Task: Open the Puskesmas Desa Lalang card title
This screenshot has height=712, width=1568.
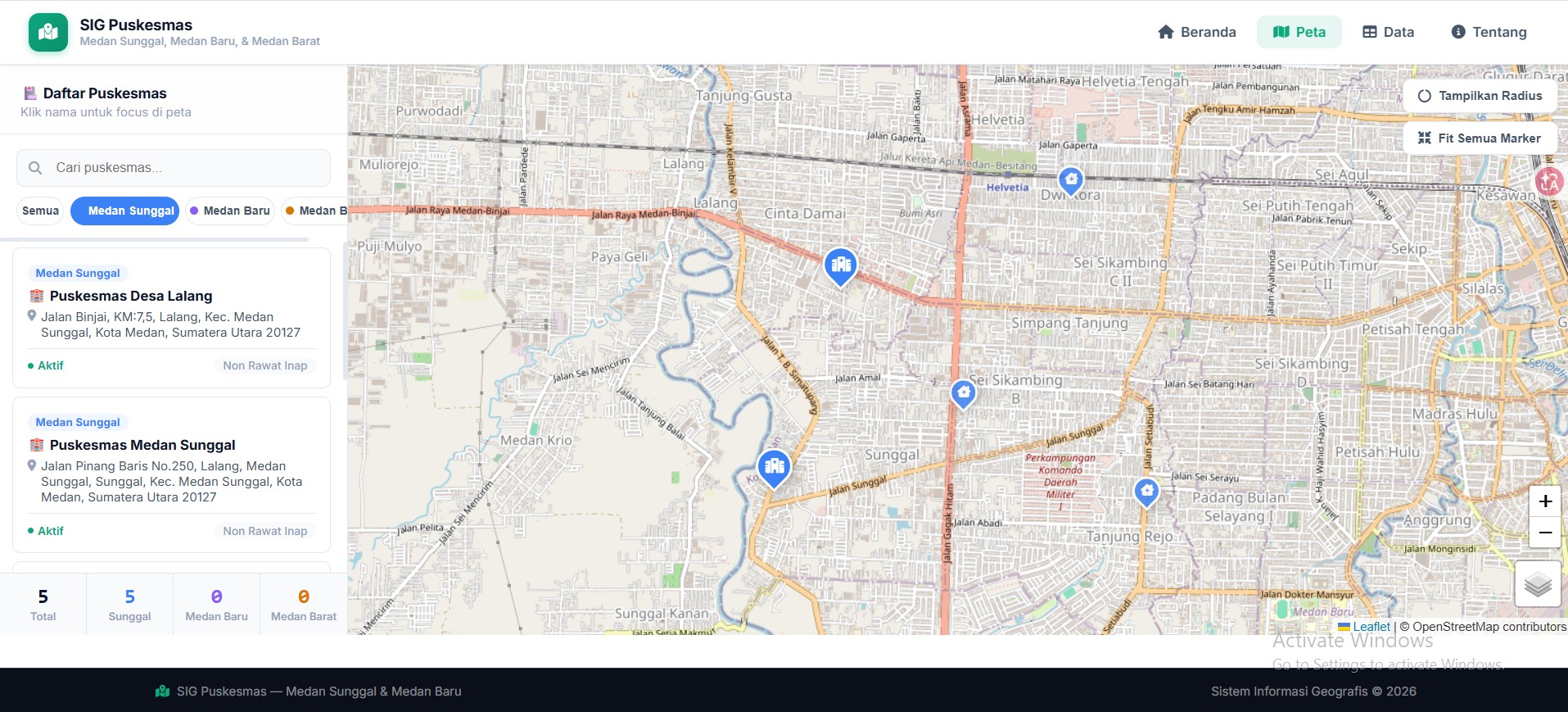Action: click(x=131, y=296)
